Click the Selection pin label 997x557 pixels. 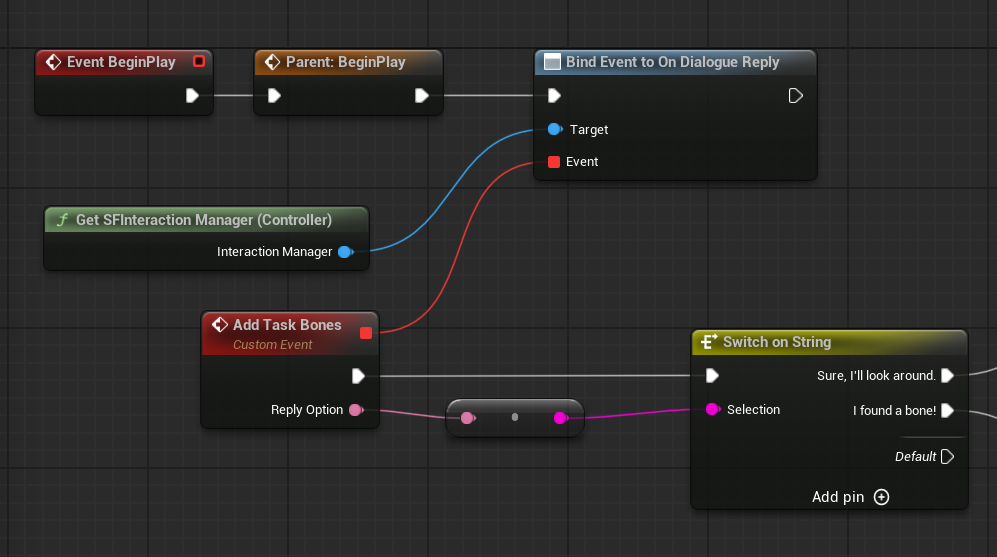pyautogui.click(x=753, y=409)
